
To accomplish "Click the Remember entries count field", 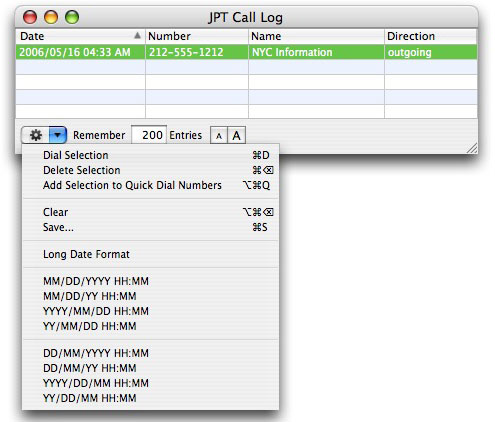I will coord(149,135).
